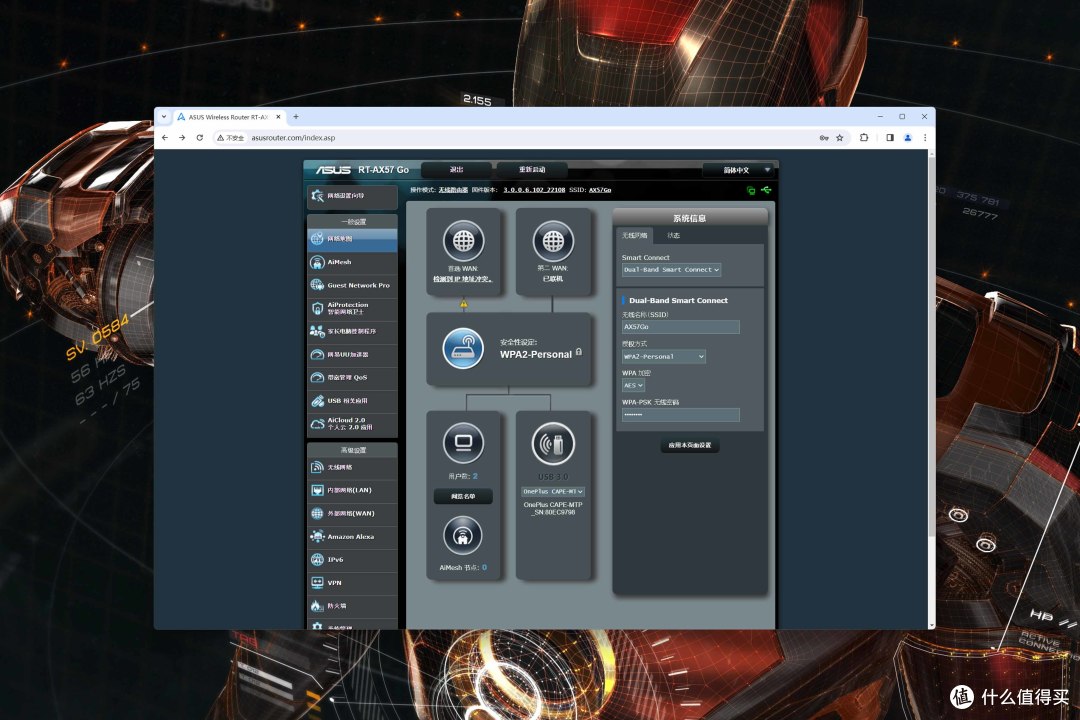Toggle Chrome side panel icon

(x=890, y=138)
